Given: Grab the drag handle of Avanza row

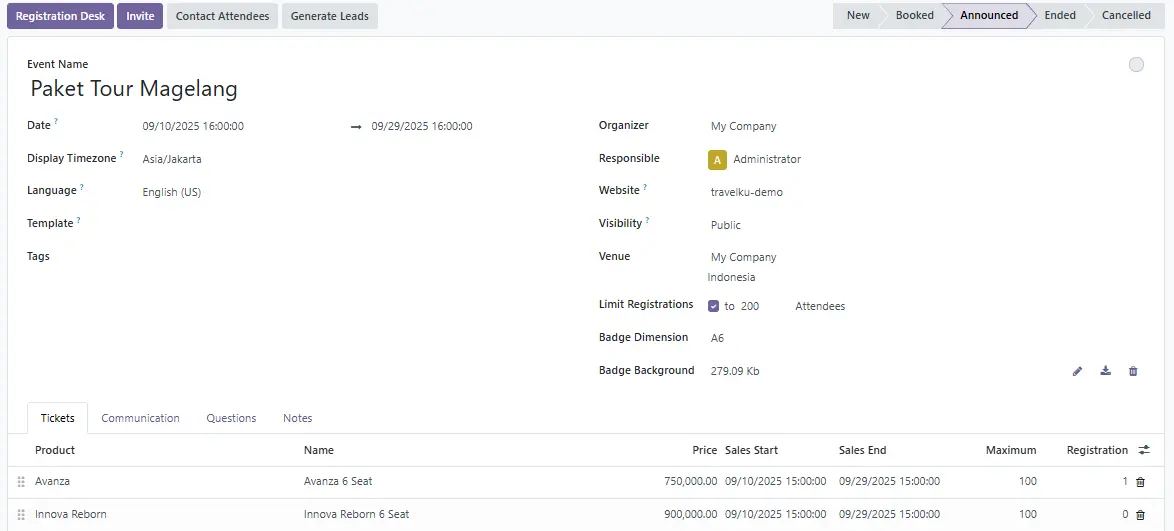Looking at the screenshot, I should [x=21, y=482].
